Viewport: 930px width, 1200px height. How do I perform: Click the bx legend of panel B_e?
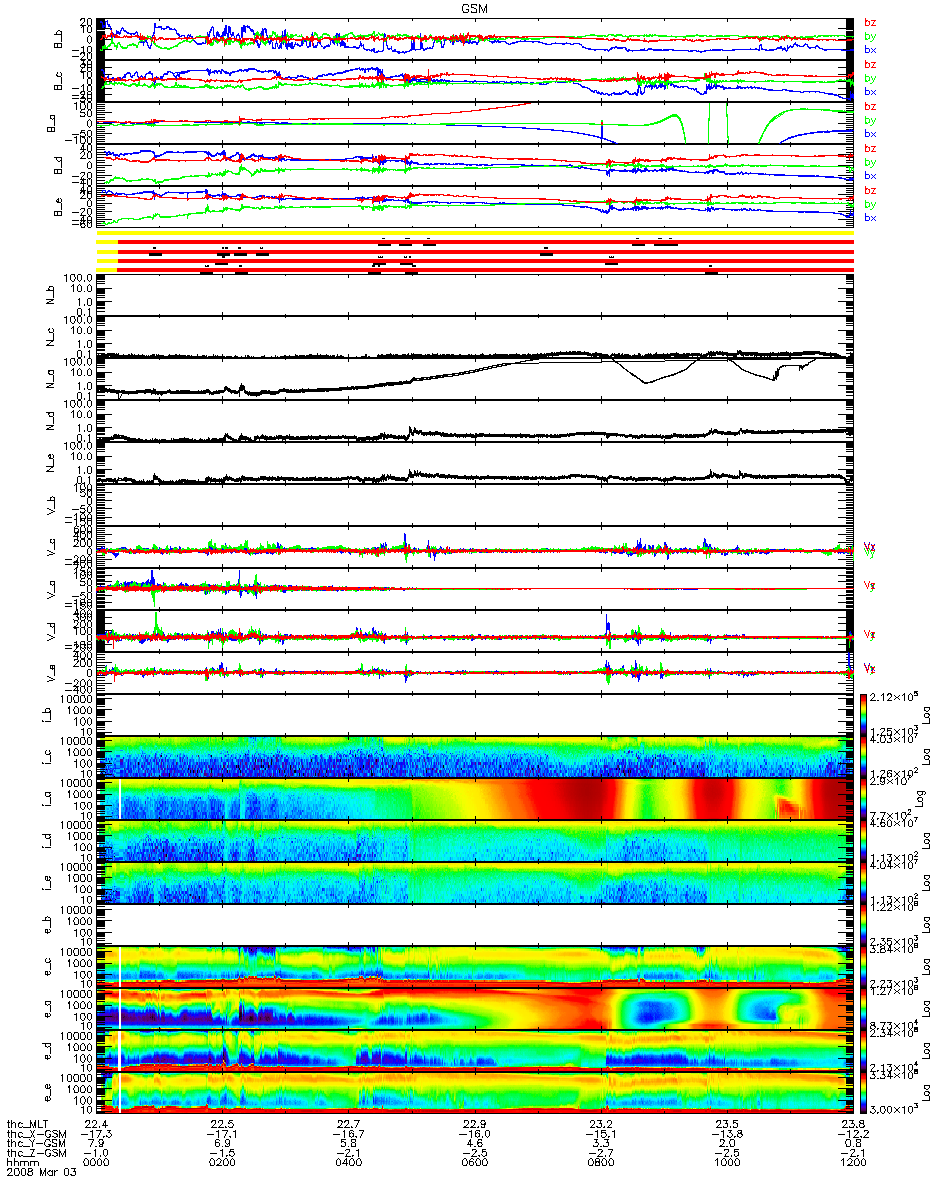coord(868,218)
